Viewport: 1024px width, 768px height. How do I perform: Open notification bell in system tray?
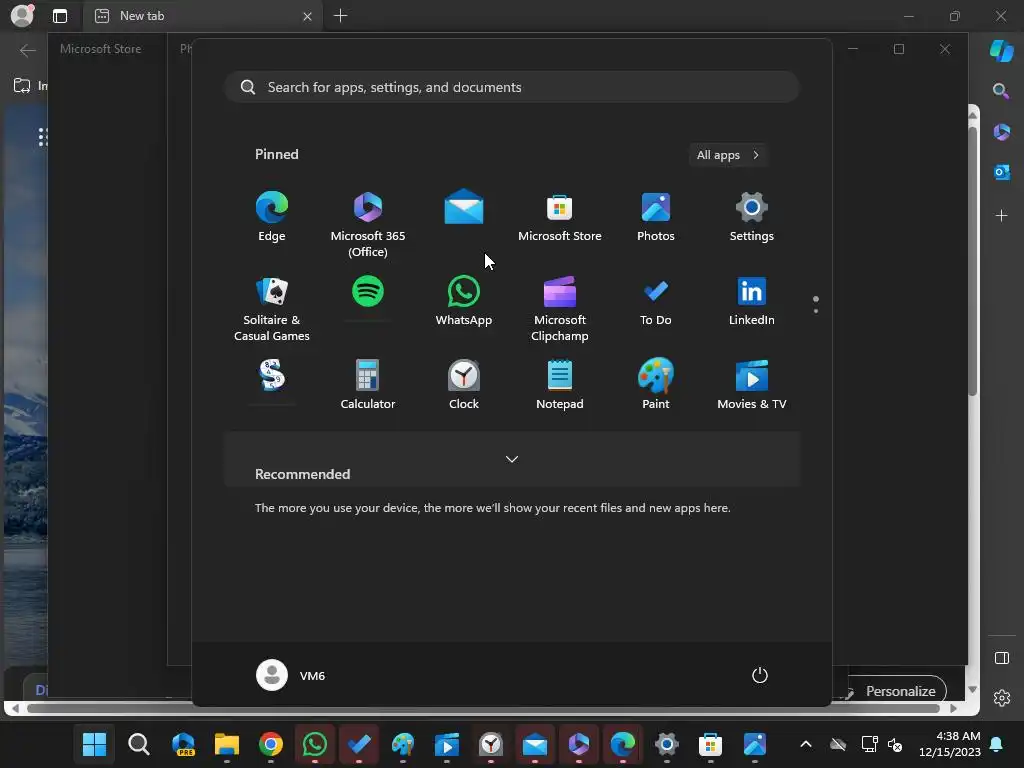(997, 744)
